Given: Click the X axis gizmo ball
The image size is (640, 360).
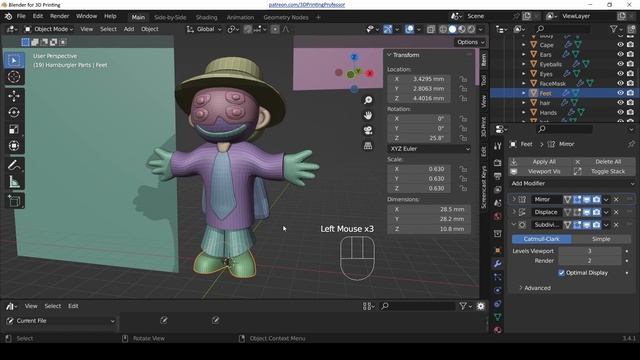Looking at the screenshot, I should [x=370, y=73].
